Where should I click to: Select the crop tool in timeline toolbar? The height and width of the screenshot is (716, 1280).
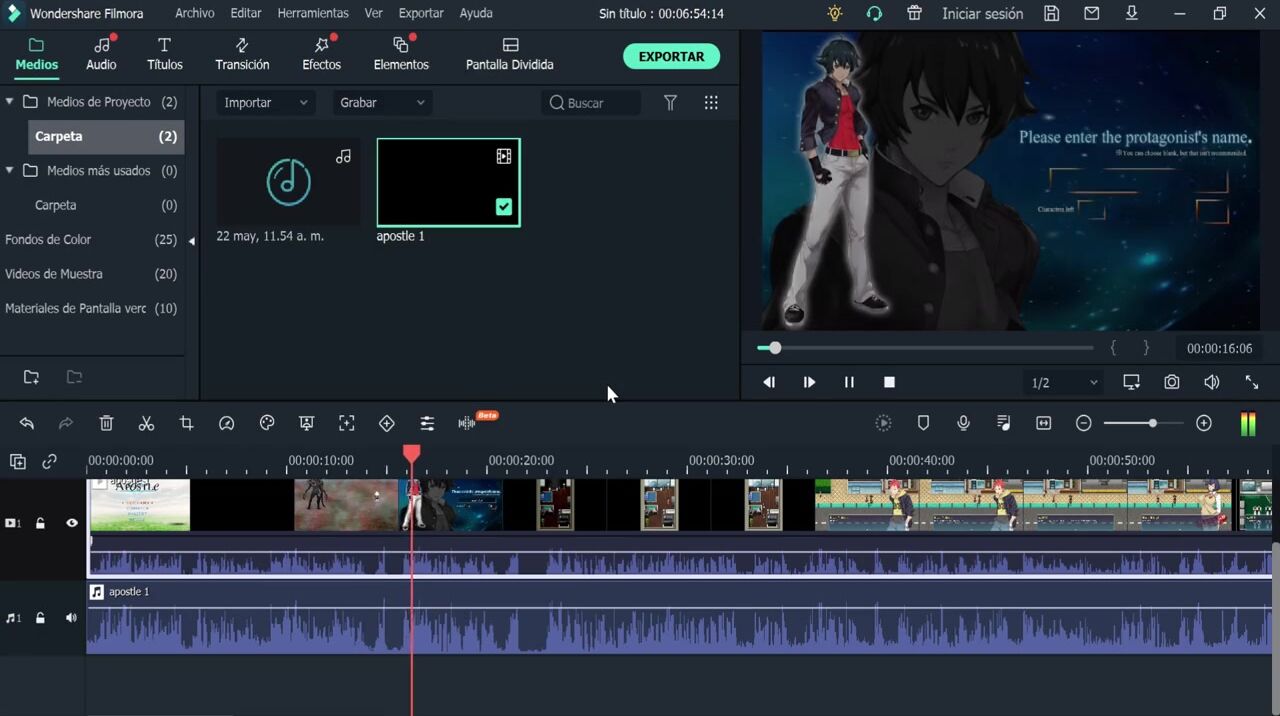[186, 424]
